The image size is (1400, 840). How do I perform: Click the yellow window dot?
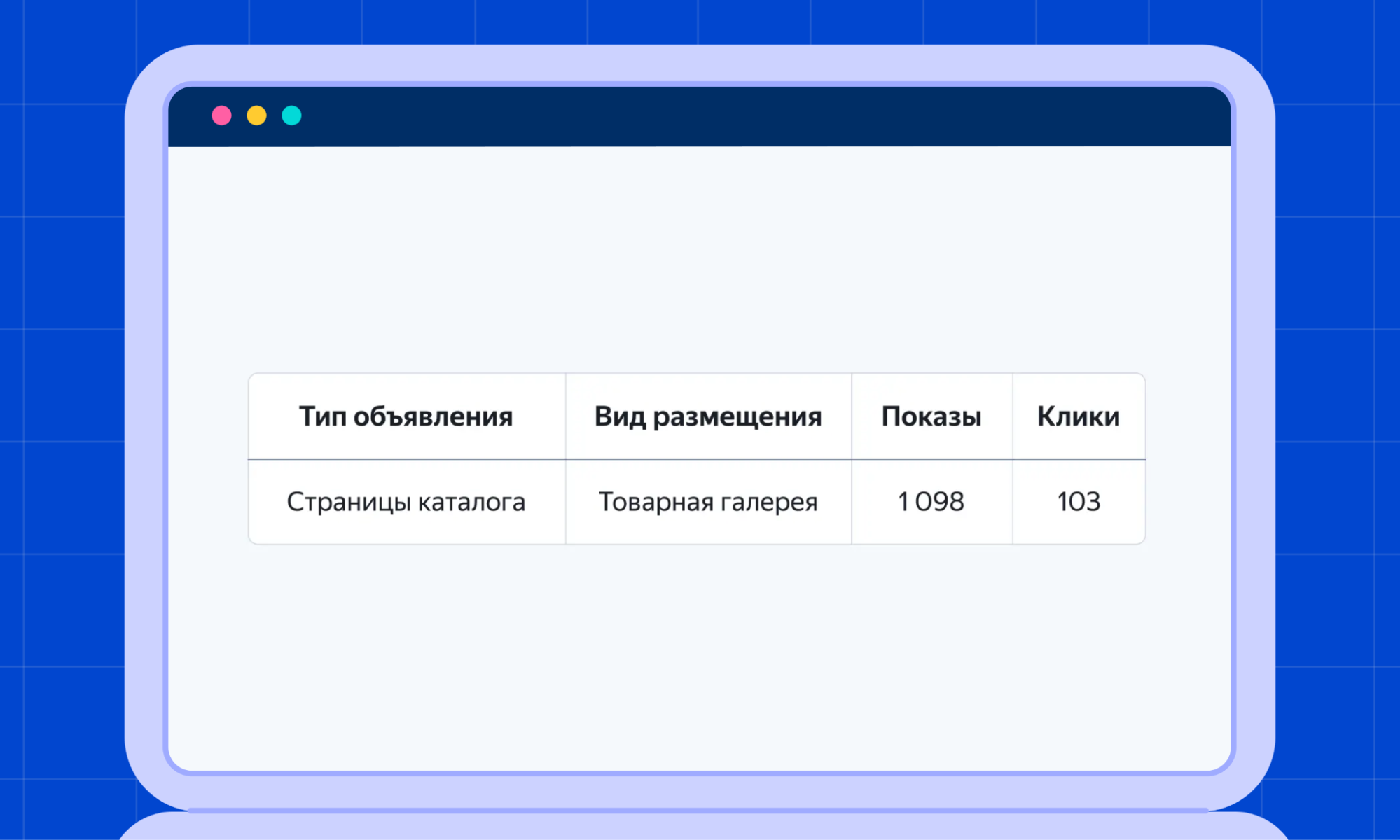tap(256, 115)
